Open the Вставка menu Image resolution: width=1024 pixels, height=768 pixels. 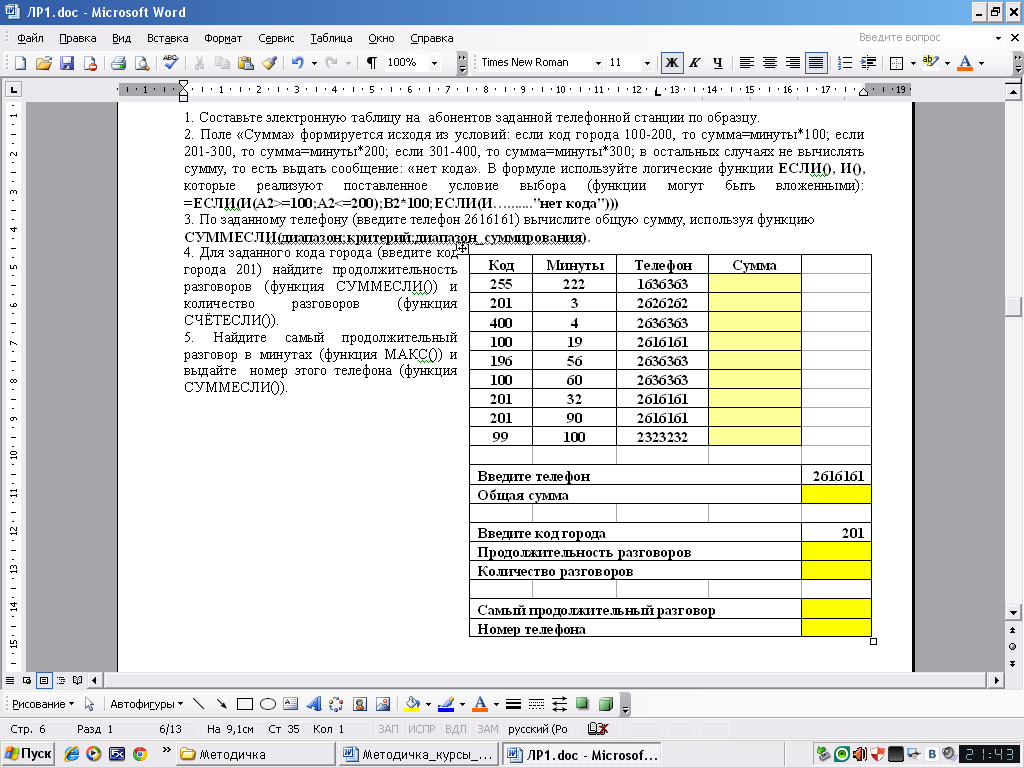167,38
